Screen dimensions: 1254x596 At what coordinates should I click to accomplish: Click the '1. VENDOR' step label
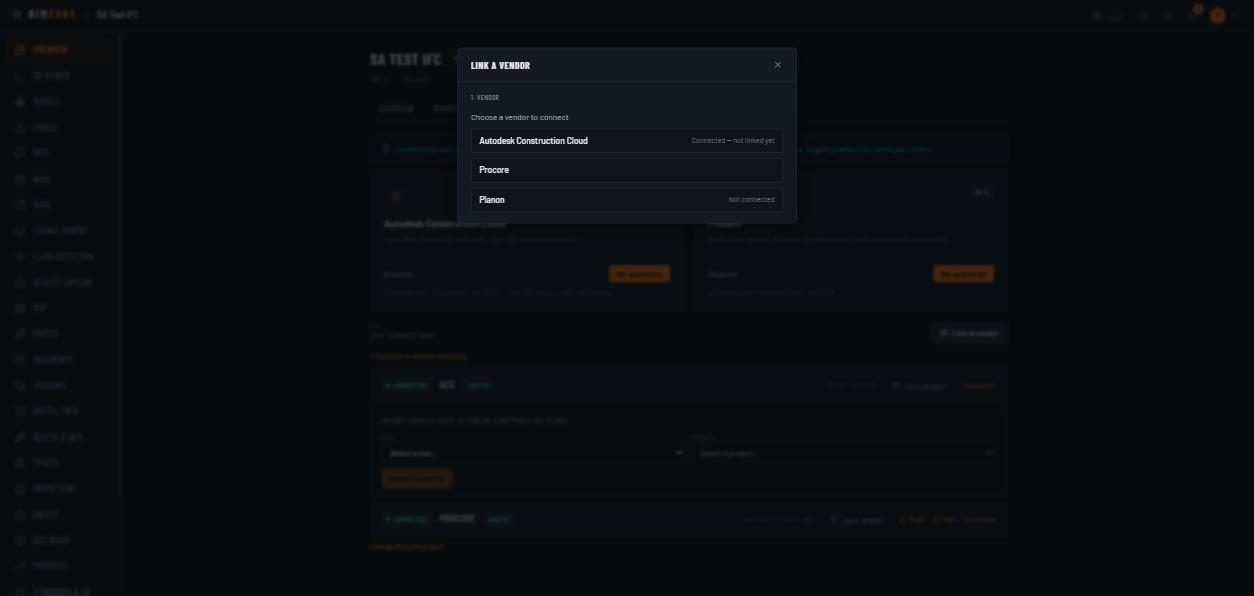tap(485, 98)
